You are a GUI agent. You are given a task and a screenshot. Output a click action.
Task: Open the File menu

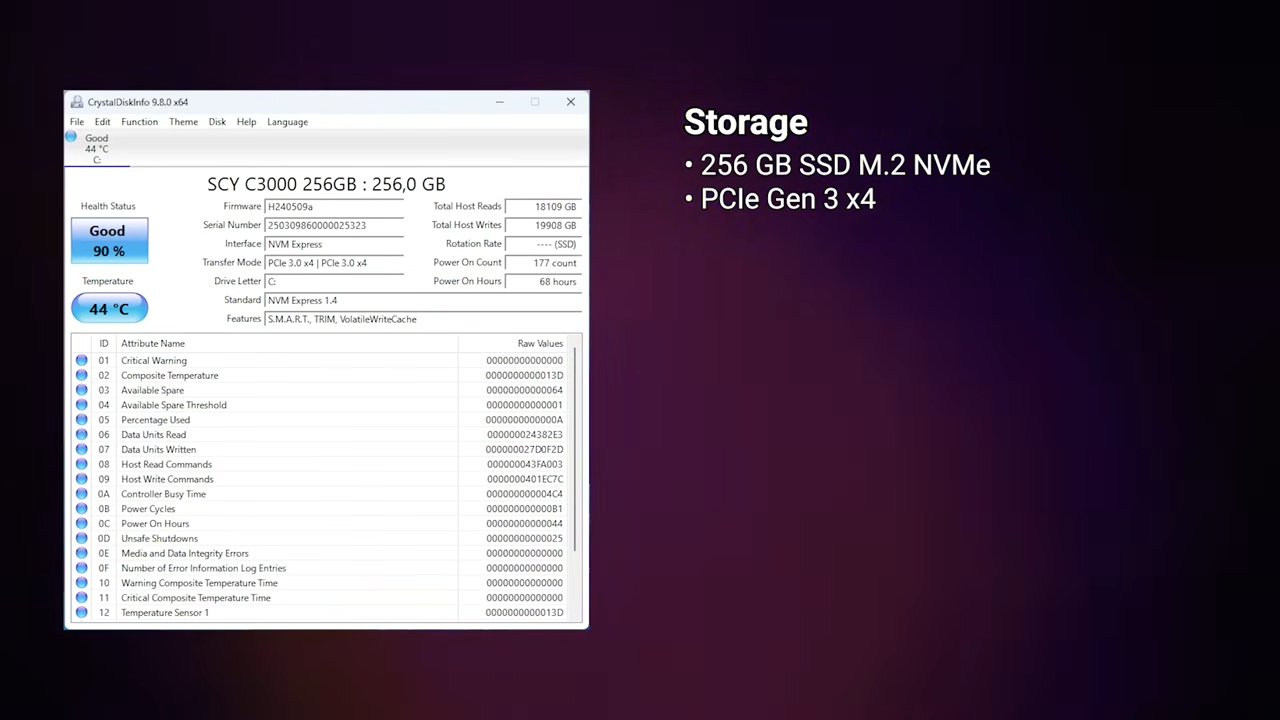click(x=77, y=122)
